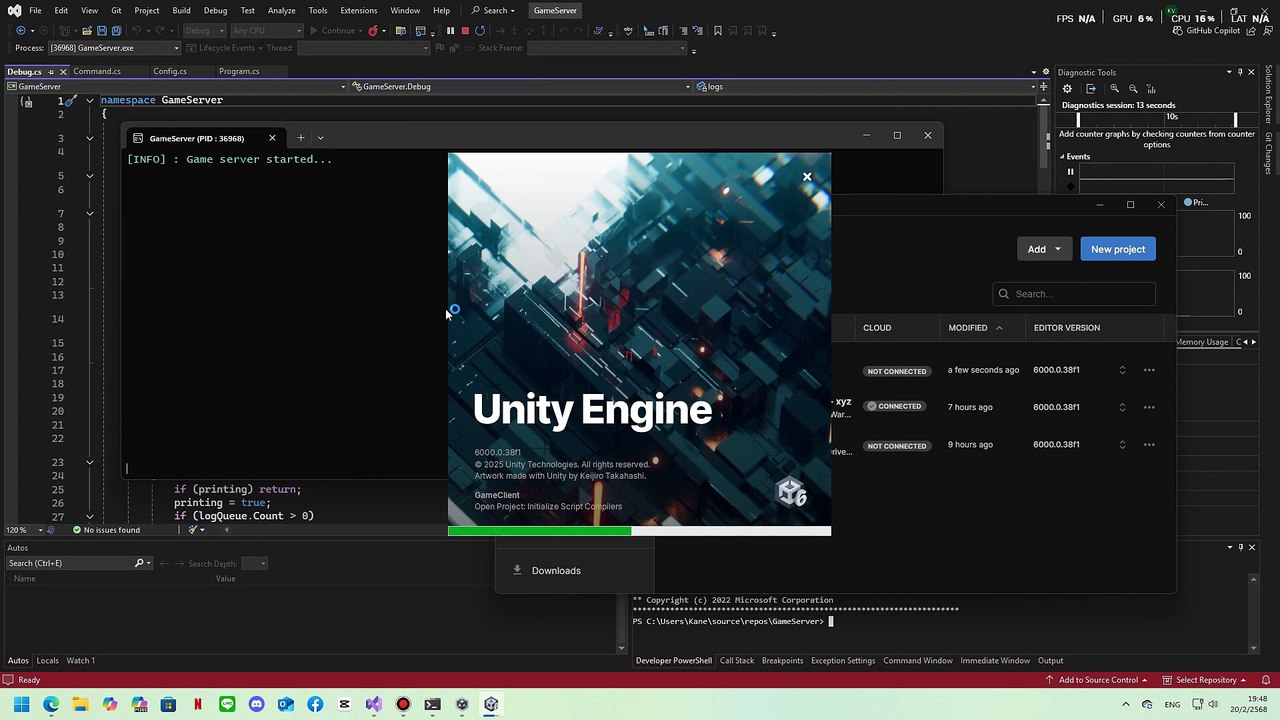The height and width of the screenshot is (720, 1280).
Task: Switch to Command.cs tab
Action: tap(96, 72)
